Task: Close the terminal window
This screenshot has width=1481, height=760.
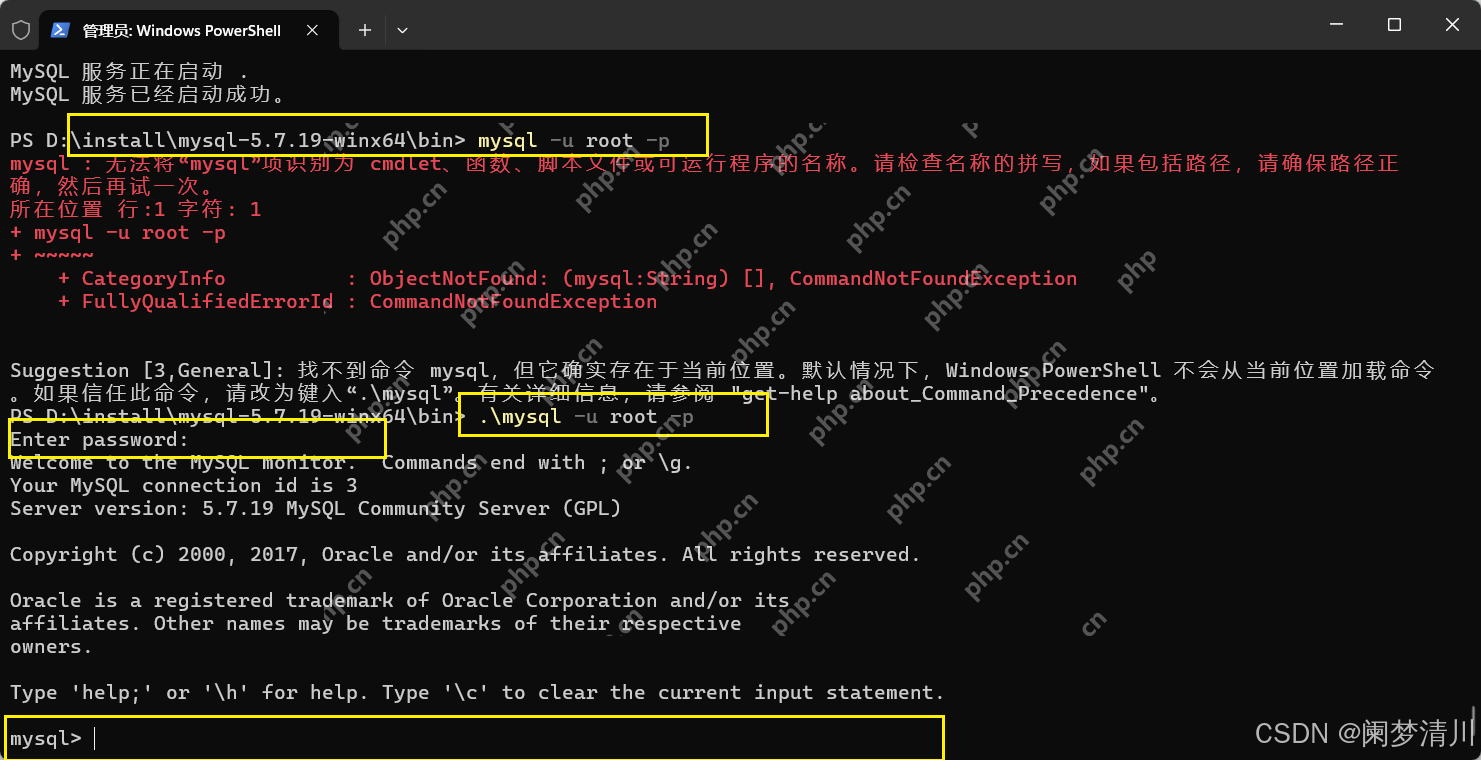Action: click(1451, 25)
